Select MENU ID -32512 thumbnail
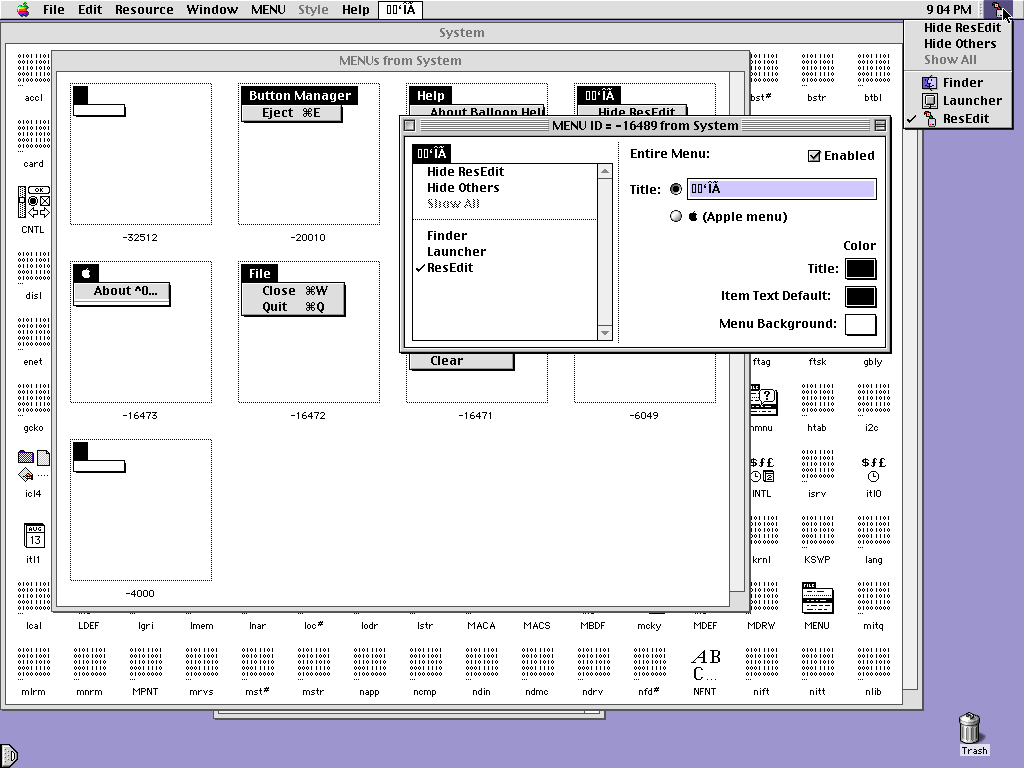This screenshot has height=768, width=1024. [x=141, y=154]
